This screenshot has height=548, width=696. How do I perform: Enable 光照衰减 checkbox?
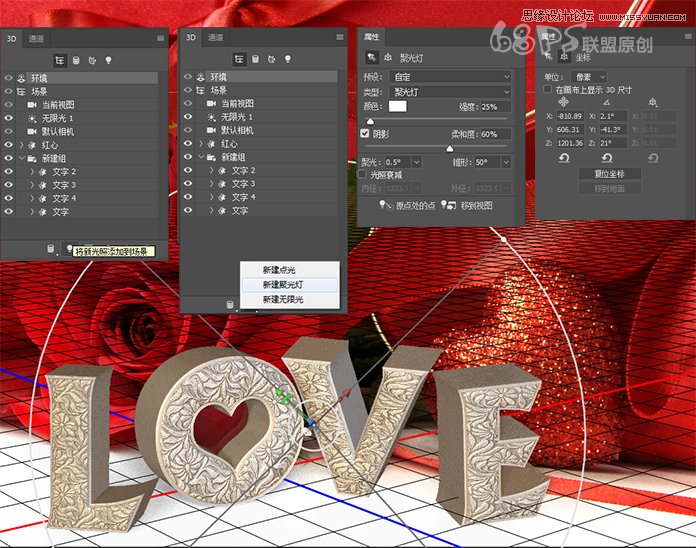coord(363,174)
